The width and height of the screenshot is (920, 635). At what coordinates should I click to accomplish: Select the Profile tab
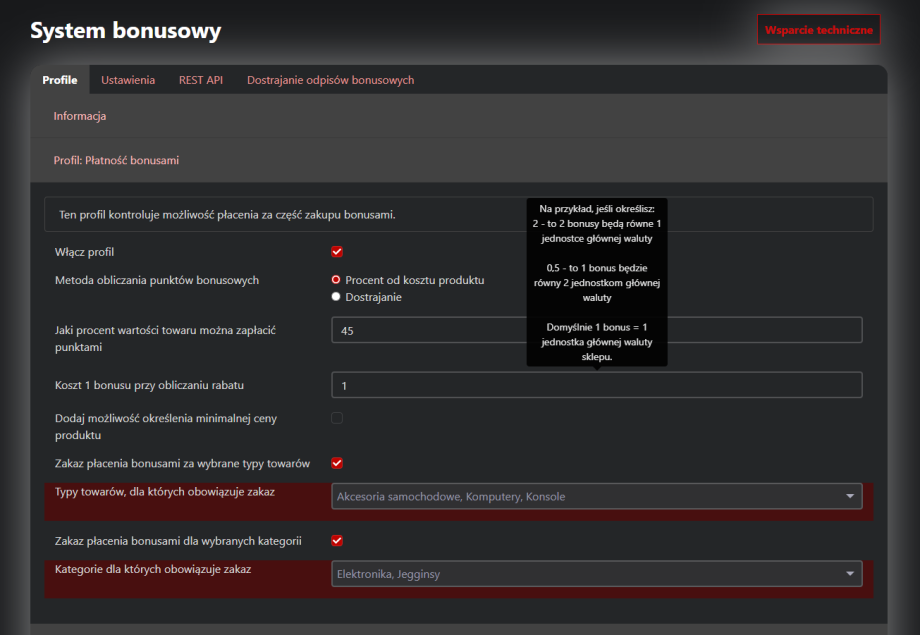(60, 80)
